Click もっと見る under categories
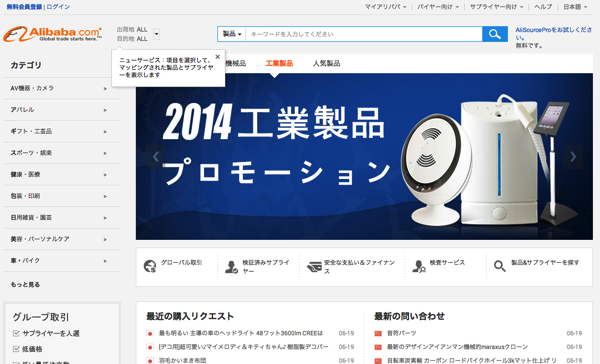600x364 pixels. (x=25, y=284)
